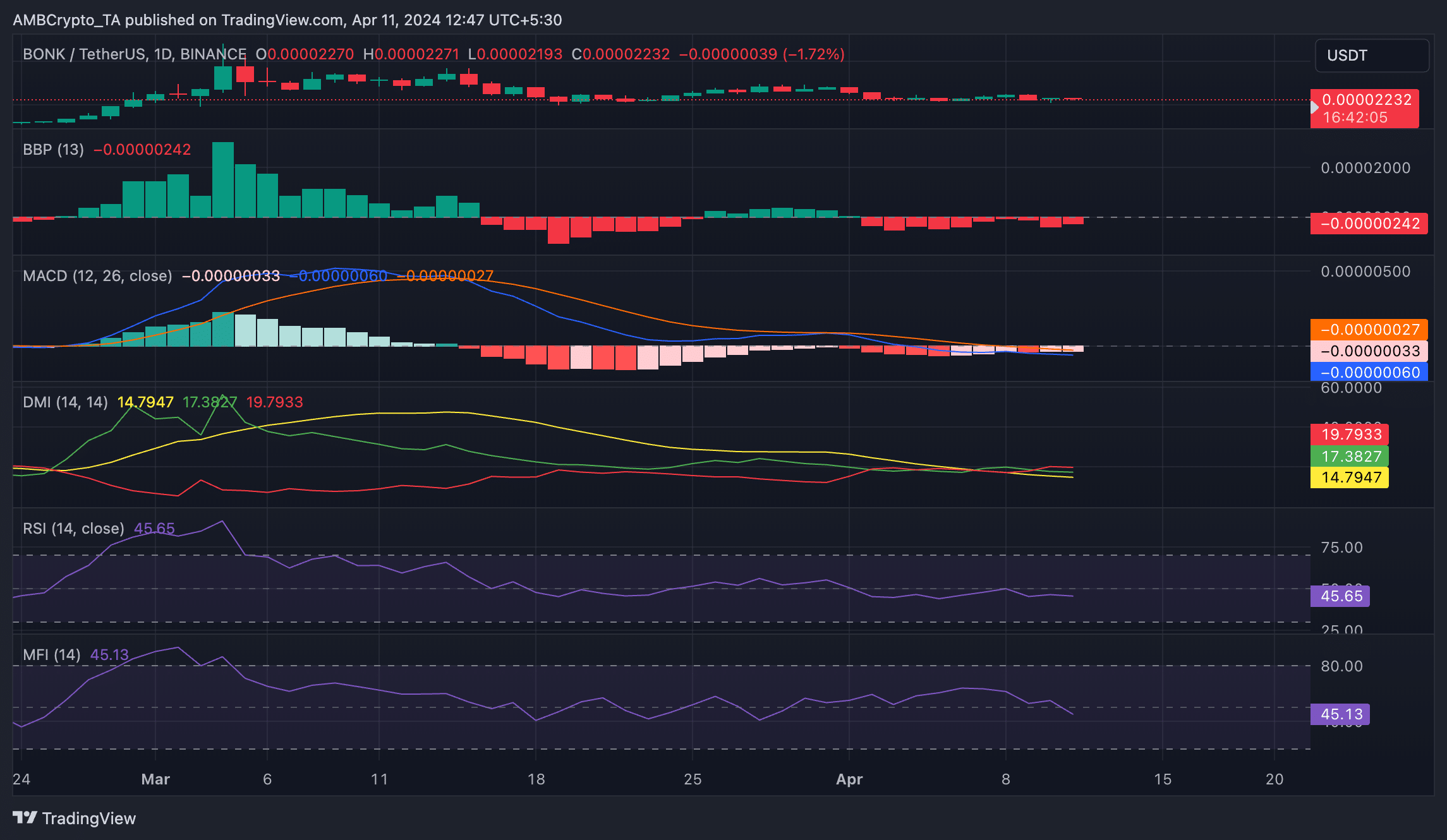Click the TradingView logo icon
The height and width of the screenshot is (840, 1447).
[x=25, y=818]
